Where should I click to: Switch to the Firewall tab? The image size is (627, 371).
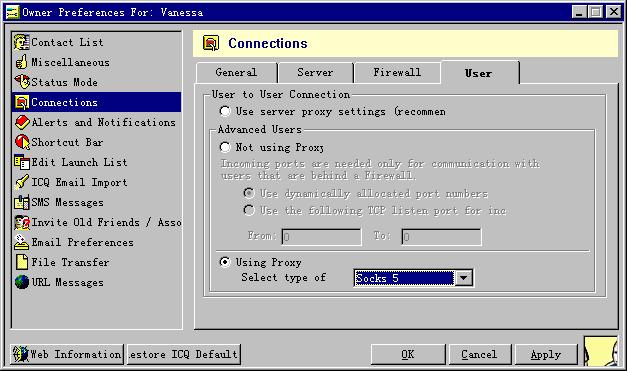[x=397, y=73]
